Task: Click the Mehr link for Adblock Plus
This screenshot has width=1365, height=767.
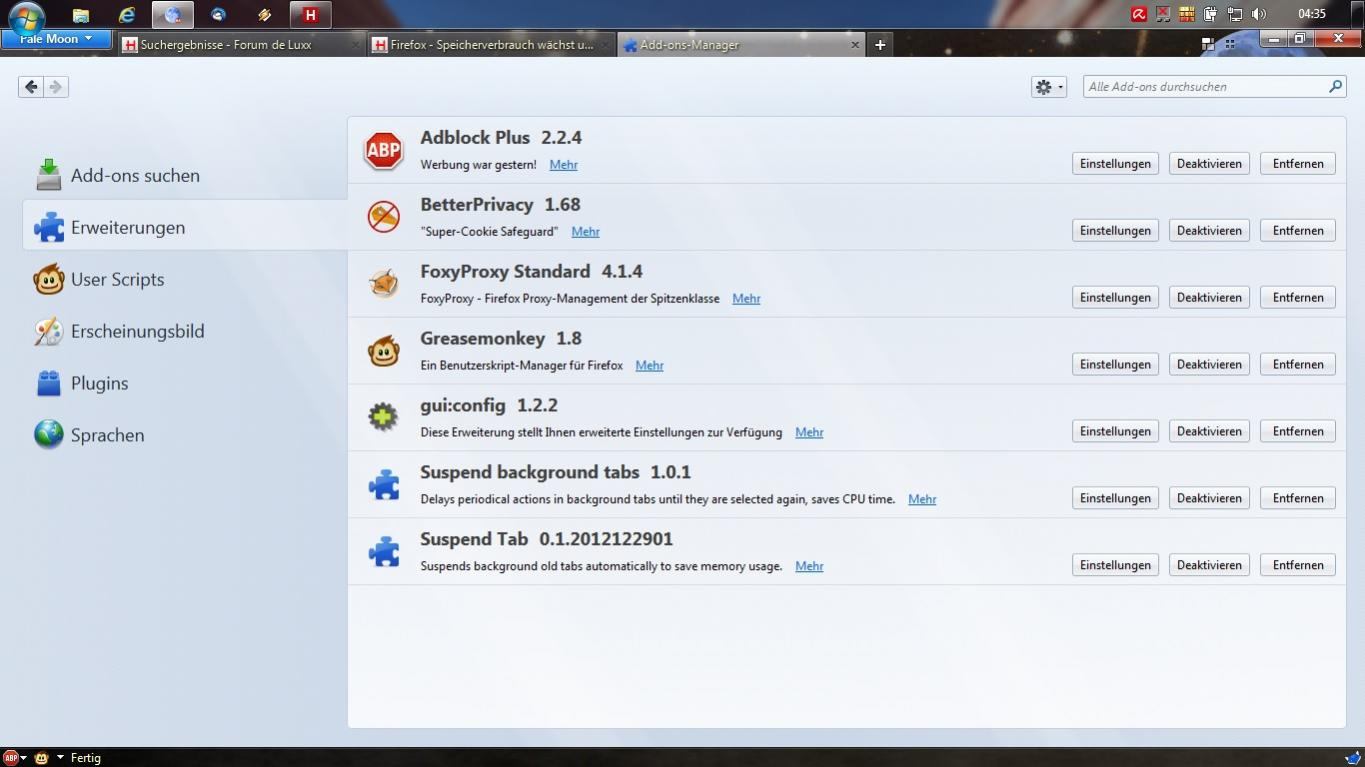Action: pyautogui.click(x=563, y=165)
